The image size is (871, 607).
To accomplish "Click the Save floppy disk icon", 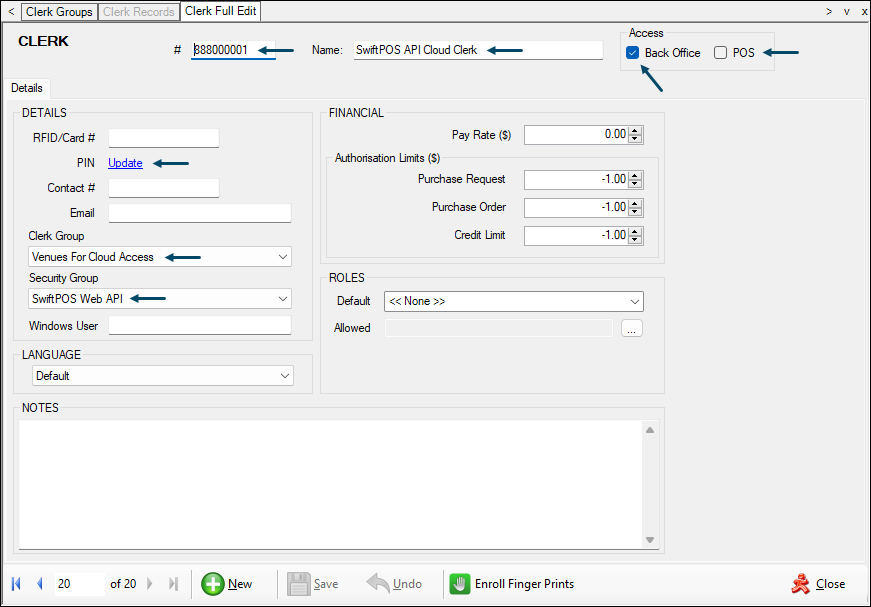I will click(x=298, y=584).
